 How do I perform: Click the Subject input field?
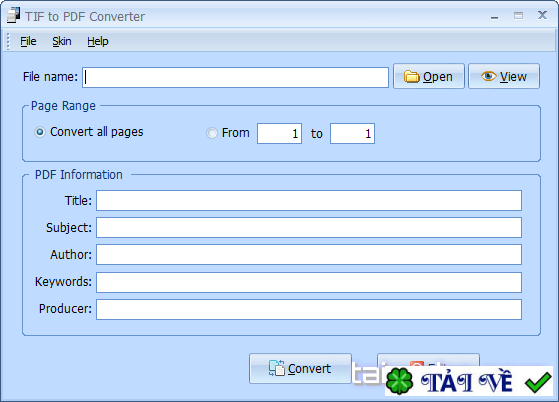(309, 227)
